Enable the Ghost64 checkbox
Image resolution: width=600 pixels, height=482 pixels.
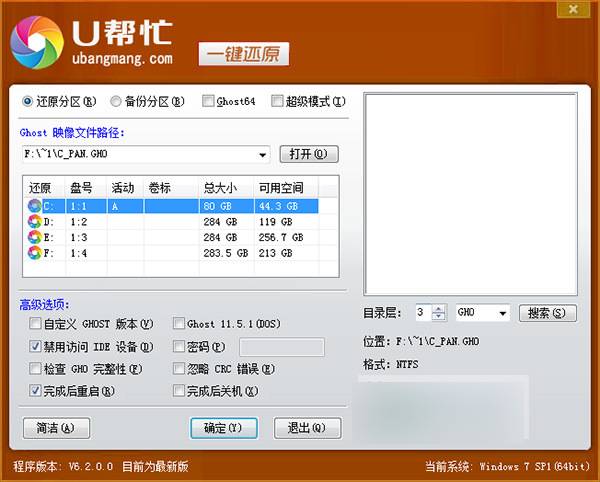click(207, 101)
